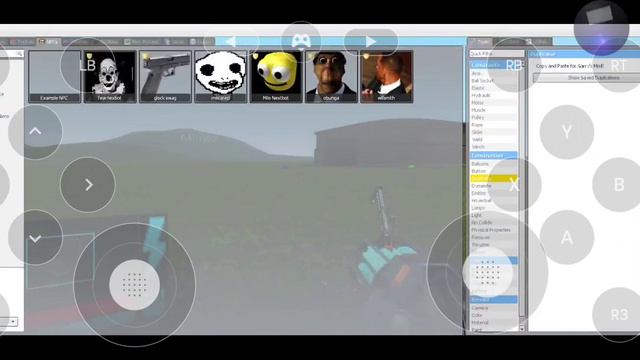
Task: Select the Physical Properties tool
Action: click(x=494, y=230)
